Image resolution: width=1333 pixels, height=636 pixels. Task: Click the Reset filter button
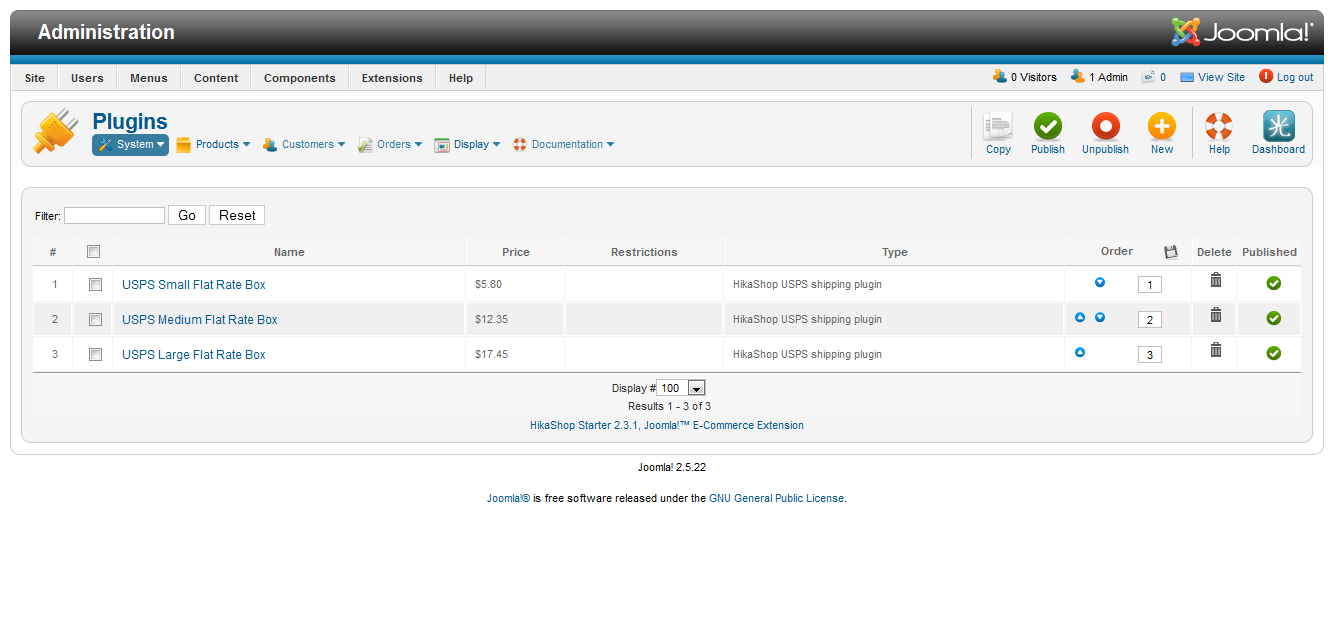coord(237,215)
